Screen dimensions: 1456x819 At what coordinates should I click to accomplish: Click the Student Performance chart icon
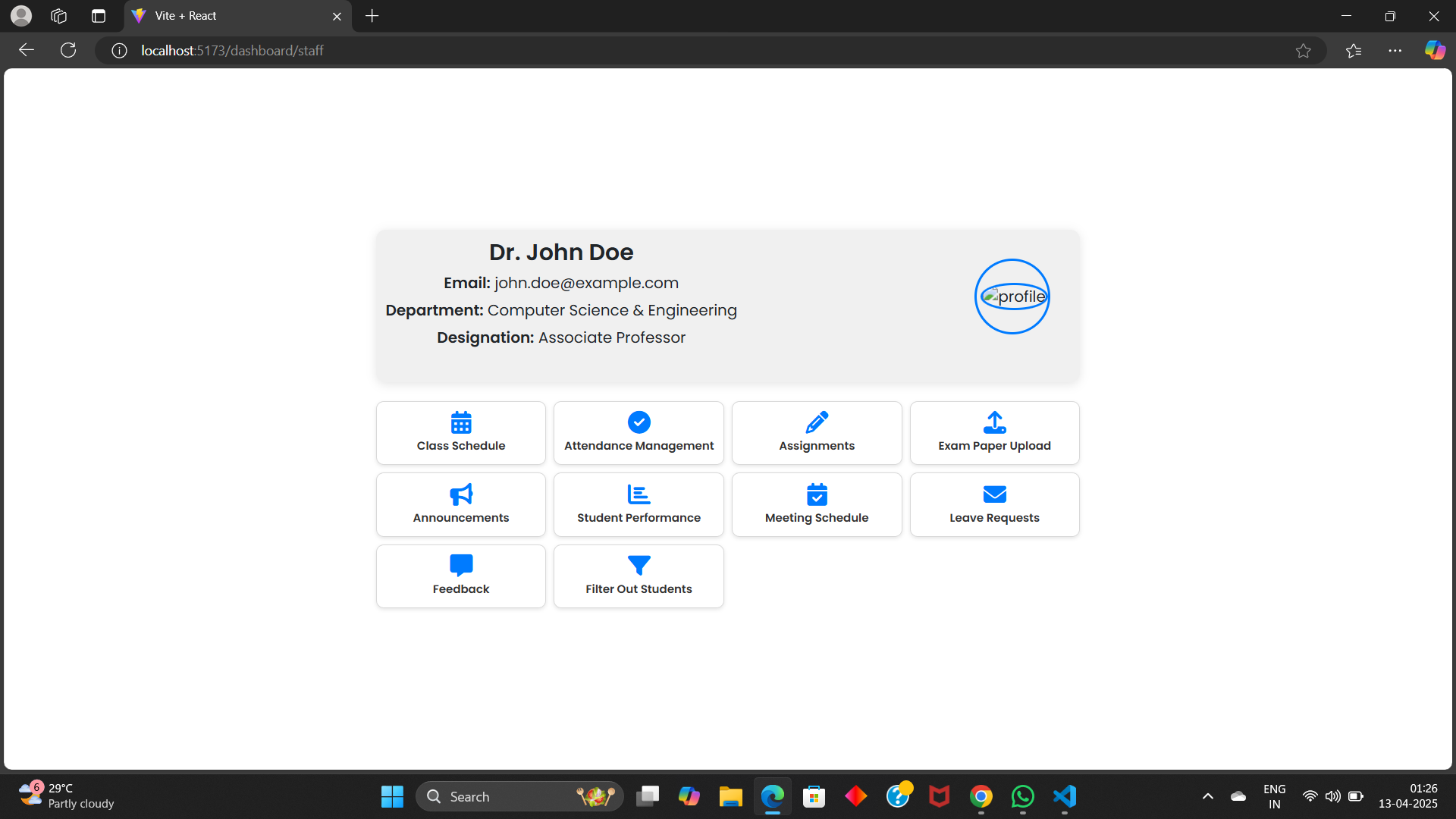[x=639, y=494]
